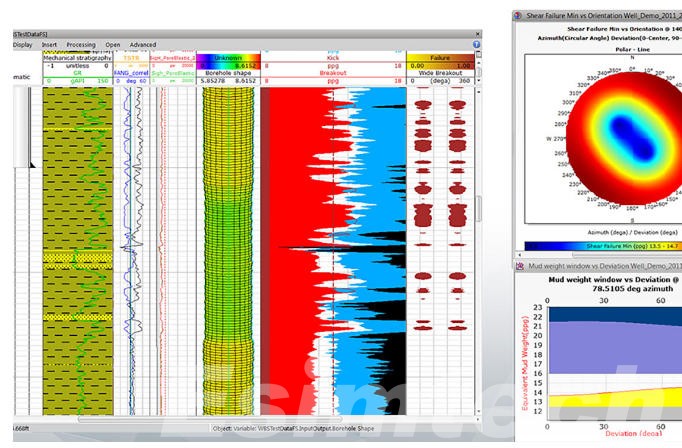This screenshot has height=448, width=682.
Task: Select the Wide Breakout header
Action: (x=440, y=73)
